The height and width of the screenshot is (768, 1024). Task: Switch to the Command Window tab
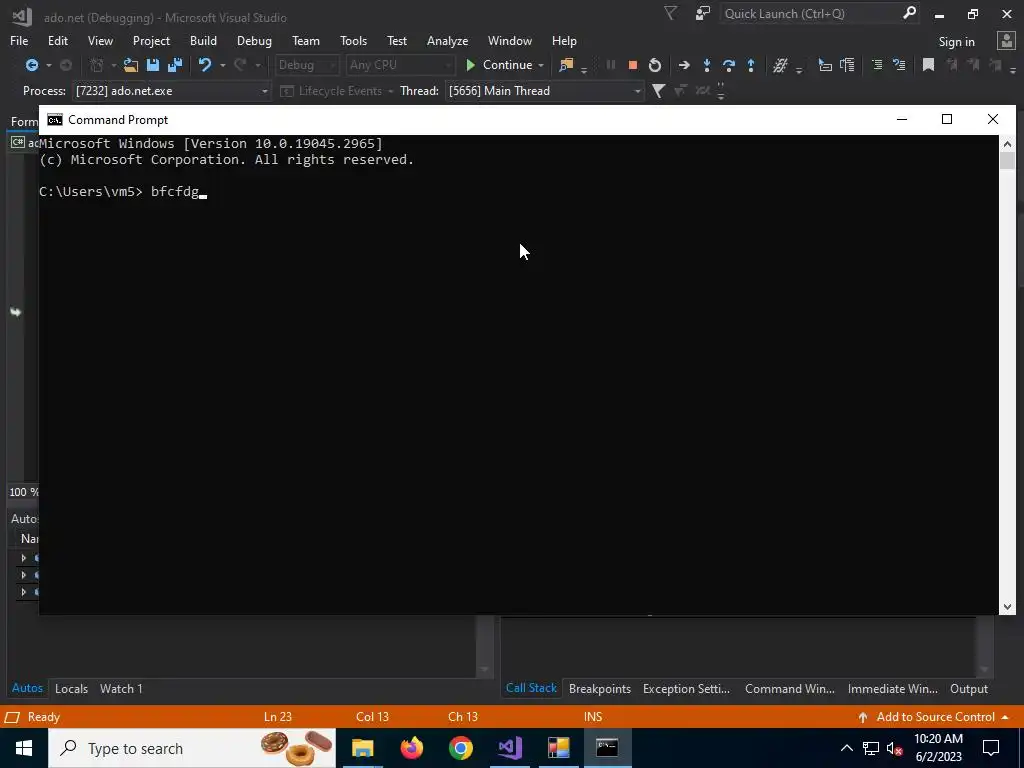point(790,688)
